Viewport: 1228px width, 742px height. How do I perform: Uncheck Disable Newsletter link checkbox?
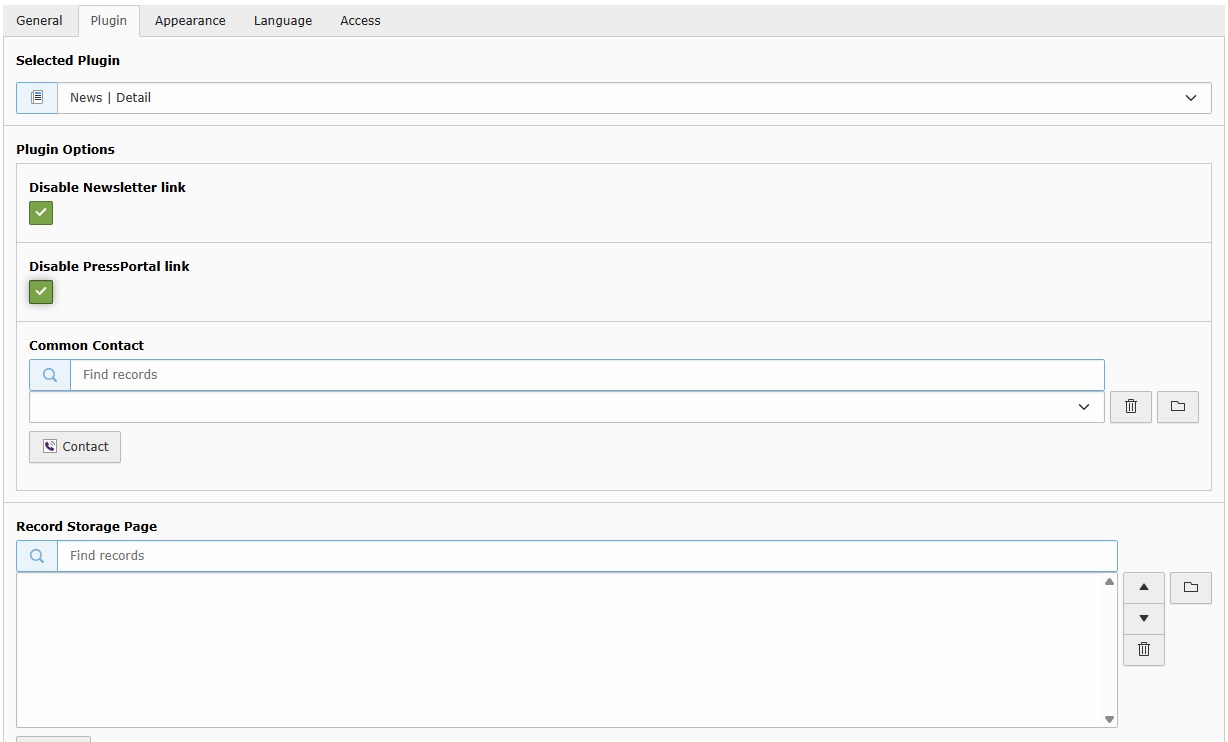[x=41, y=213]
